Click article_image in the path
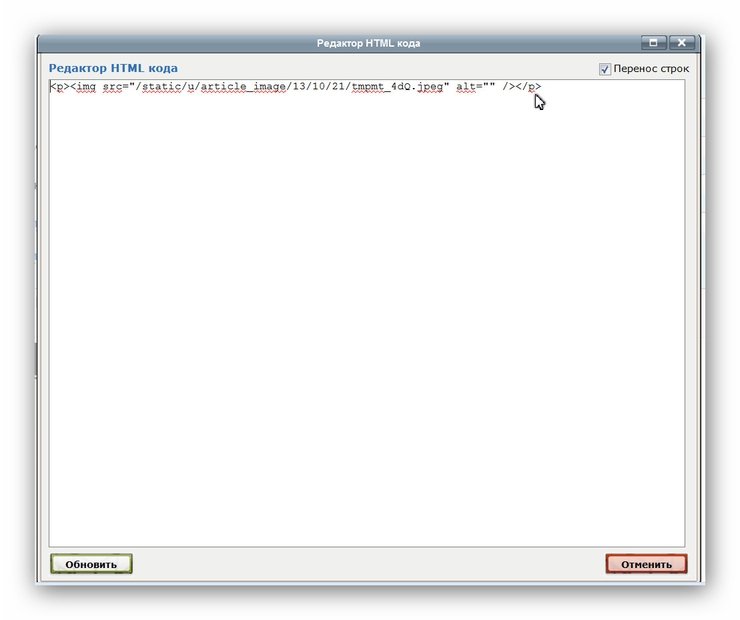Image resolution: width=740 pixels, height=620 pixels. point(244,87)
